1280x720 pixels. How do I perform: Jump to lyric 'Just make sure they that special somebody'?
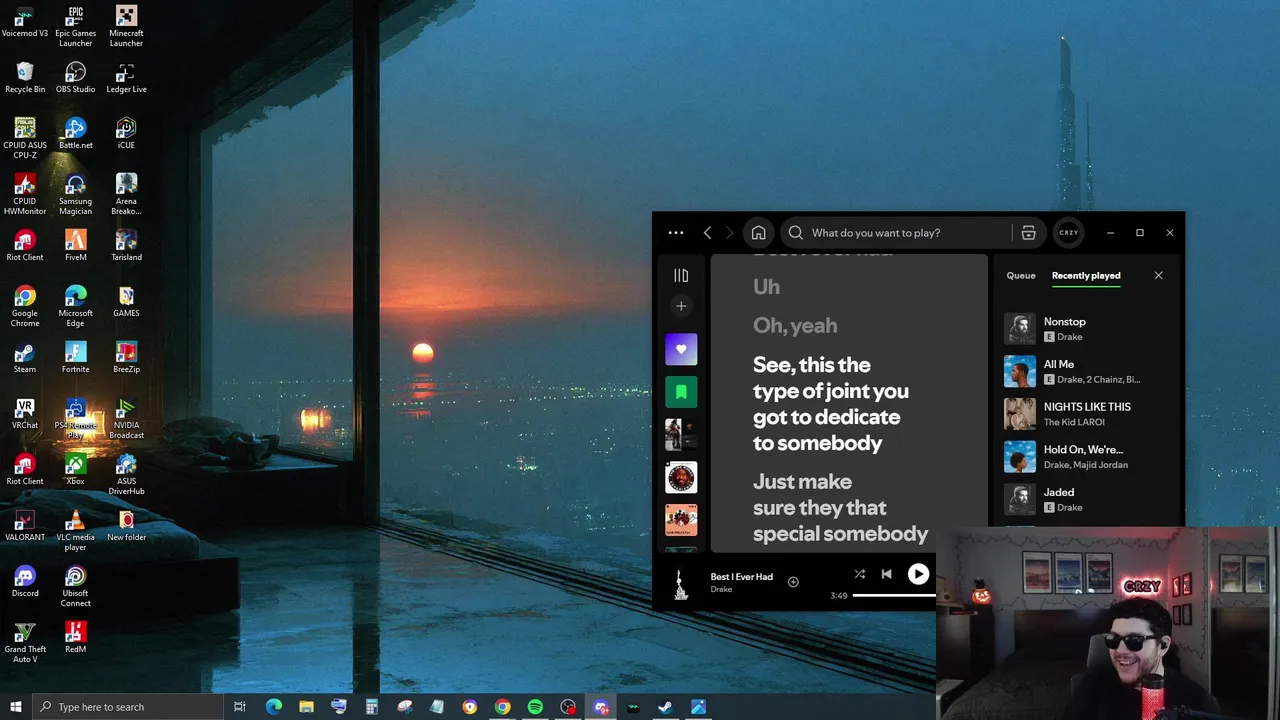point(840,508)
